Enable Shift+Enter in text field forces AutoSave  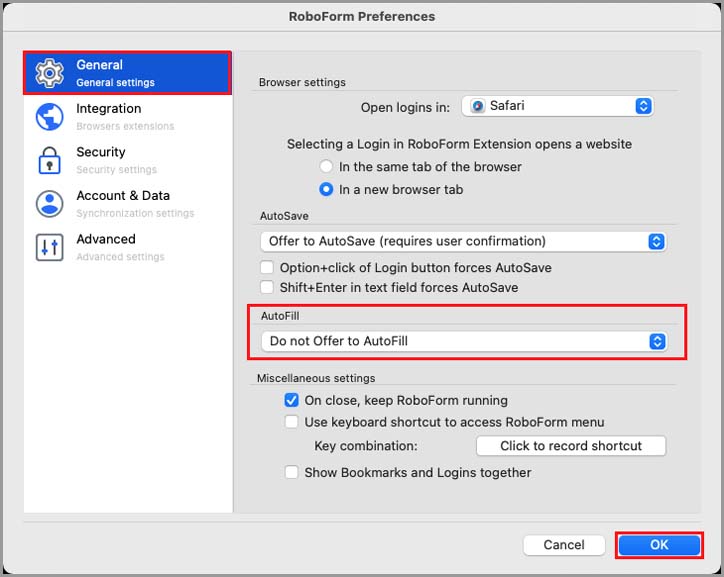coord(267,287)
